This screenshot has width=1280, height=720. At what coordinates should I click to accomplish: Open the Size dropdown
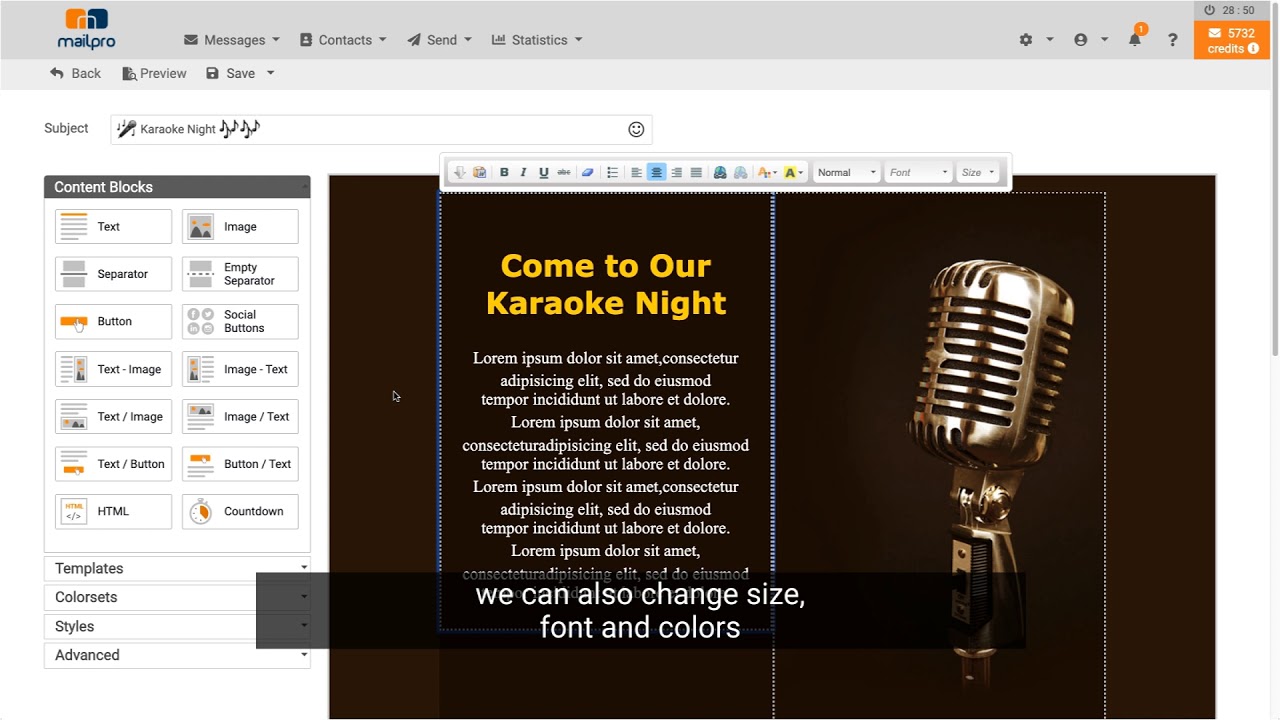click(x=978, y=173)
